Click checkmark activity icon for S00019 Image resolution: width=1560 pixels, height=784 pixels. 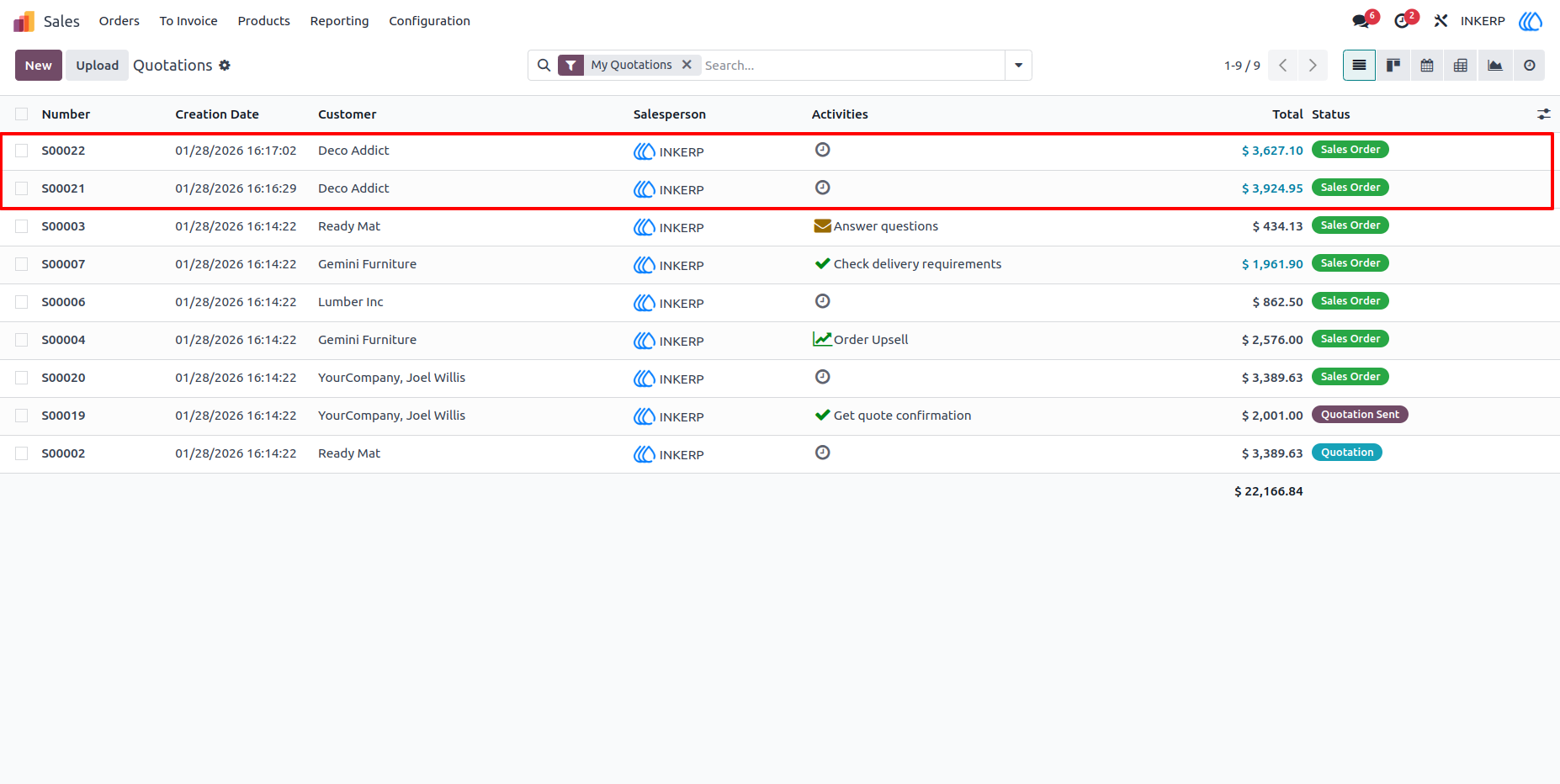pyautogui.click(x=823, y=415)
